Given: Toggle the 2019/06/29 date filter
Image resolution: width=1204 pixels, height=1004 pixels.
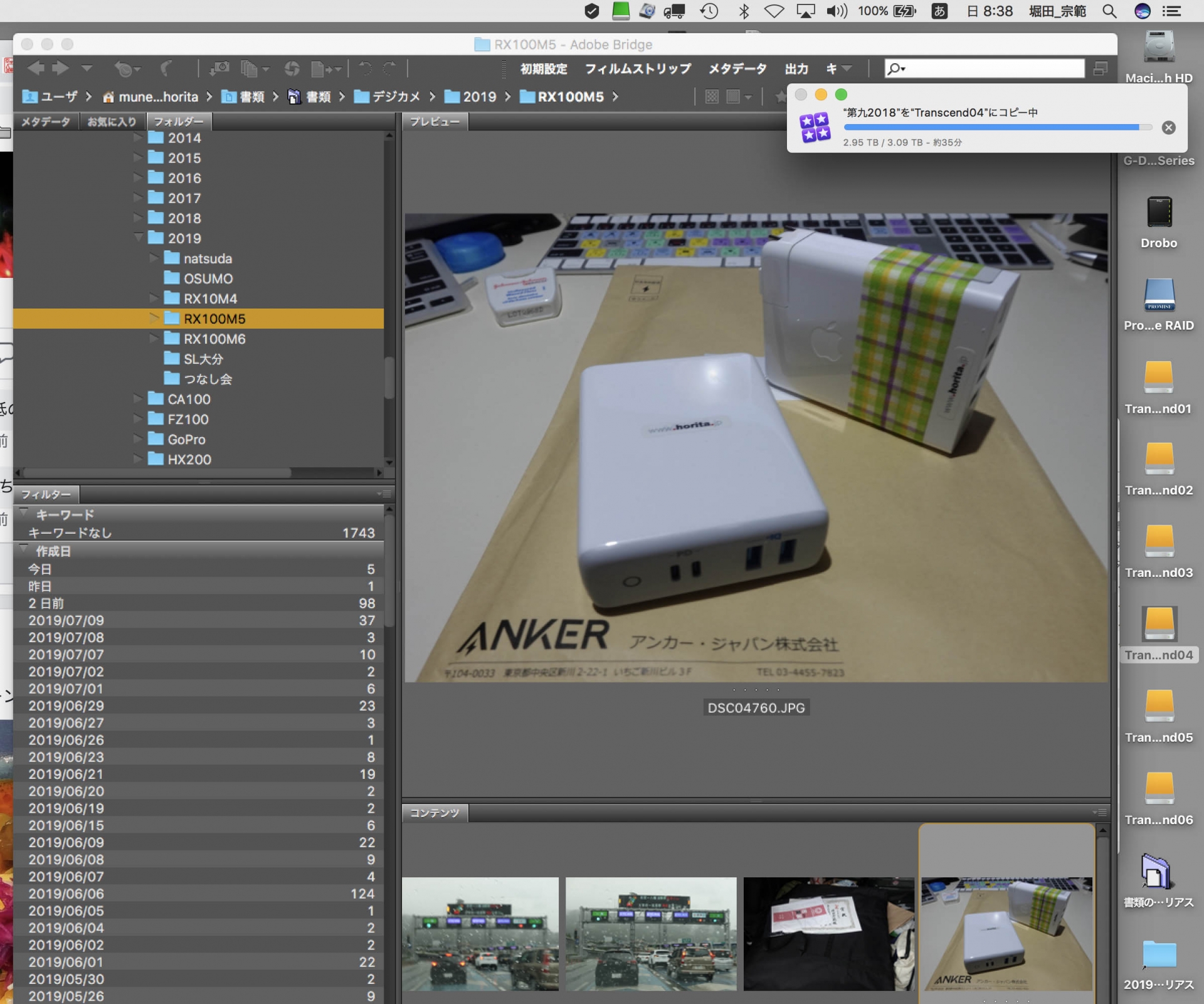Looking at the screenshot, I should pos(199,705).
